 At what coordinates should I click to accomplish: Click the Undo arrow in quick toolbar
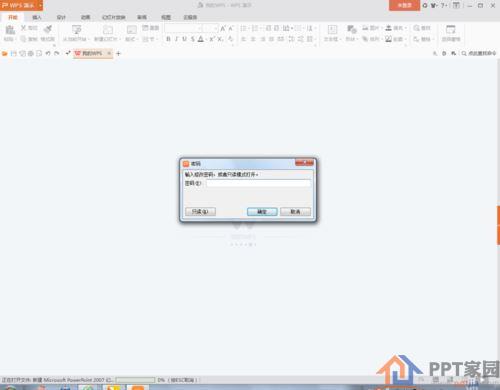[x=48, y=53]
